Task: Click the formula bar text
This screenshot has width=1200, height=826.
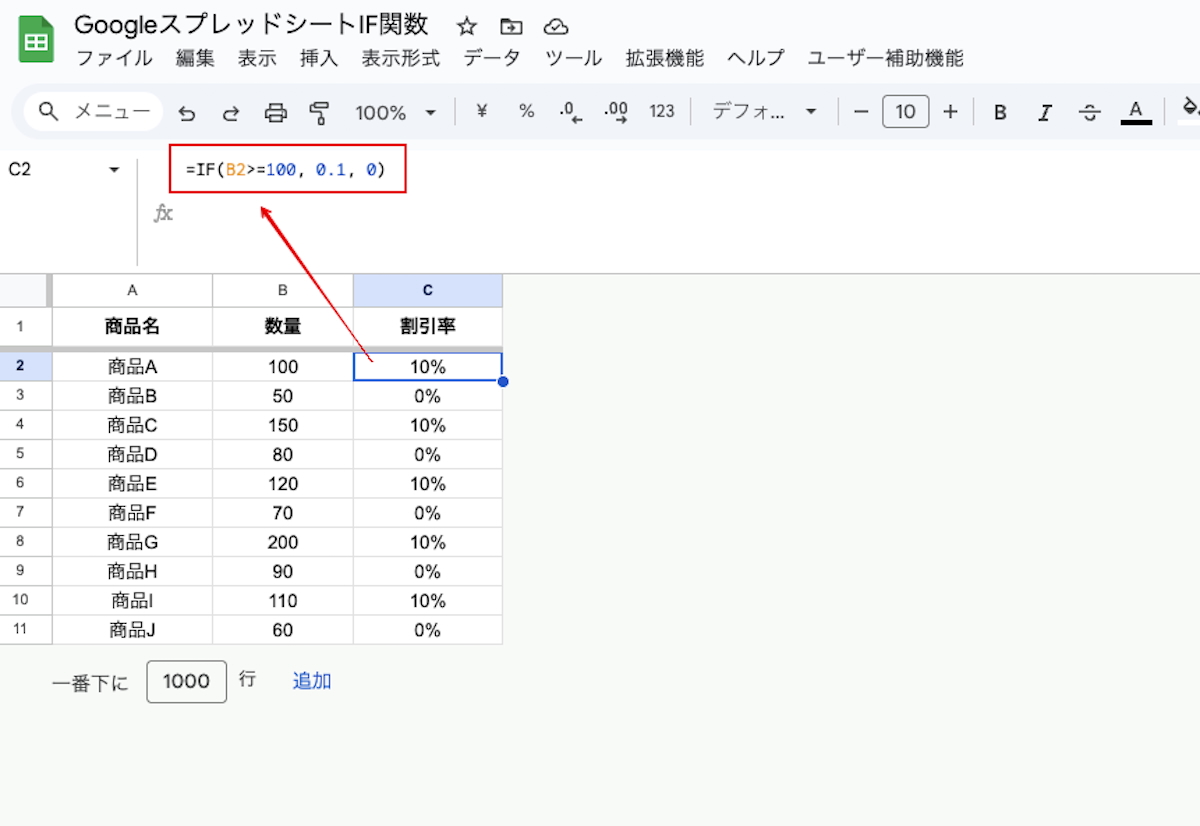Action: click(x=285, y=171)
